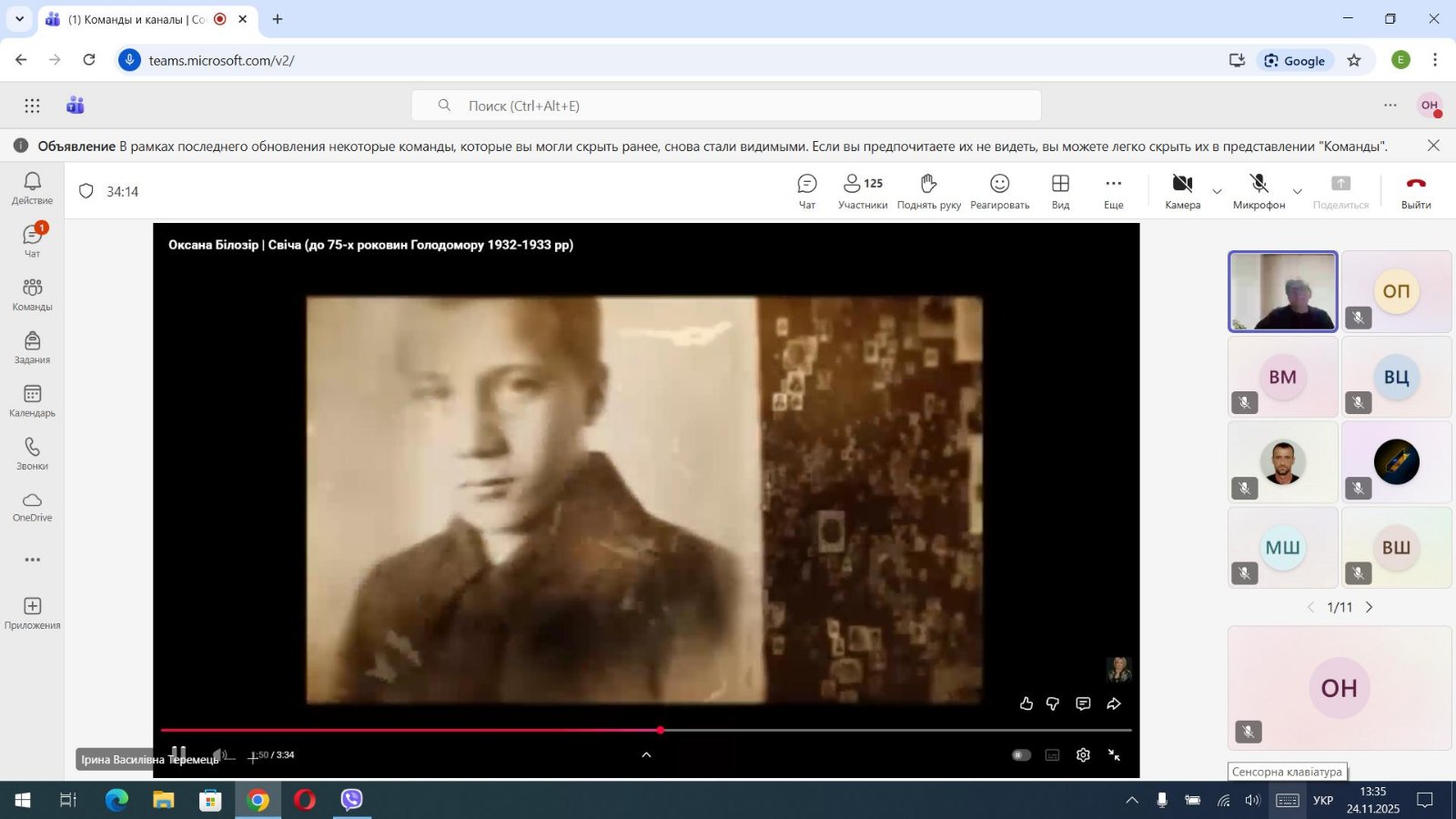The width and height of the screenshot is (1456, 819).
Task: Toggle the video autoplay switch
Action: (1021, 754)
